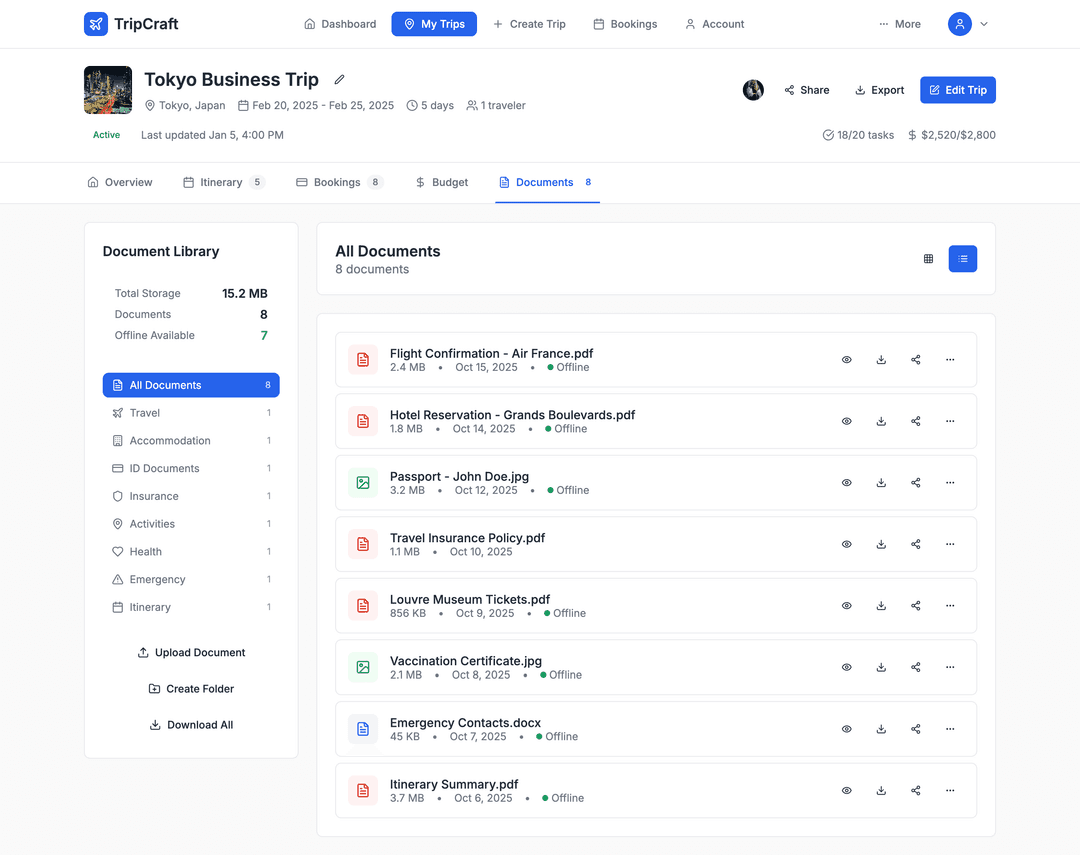Image resolution: width=1080 pixels, height=855 pixels.
Task: Open the More menu in top navigation
Action: [899, 24]
